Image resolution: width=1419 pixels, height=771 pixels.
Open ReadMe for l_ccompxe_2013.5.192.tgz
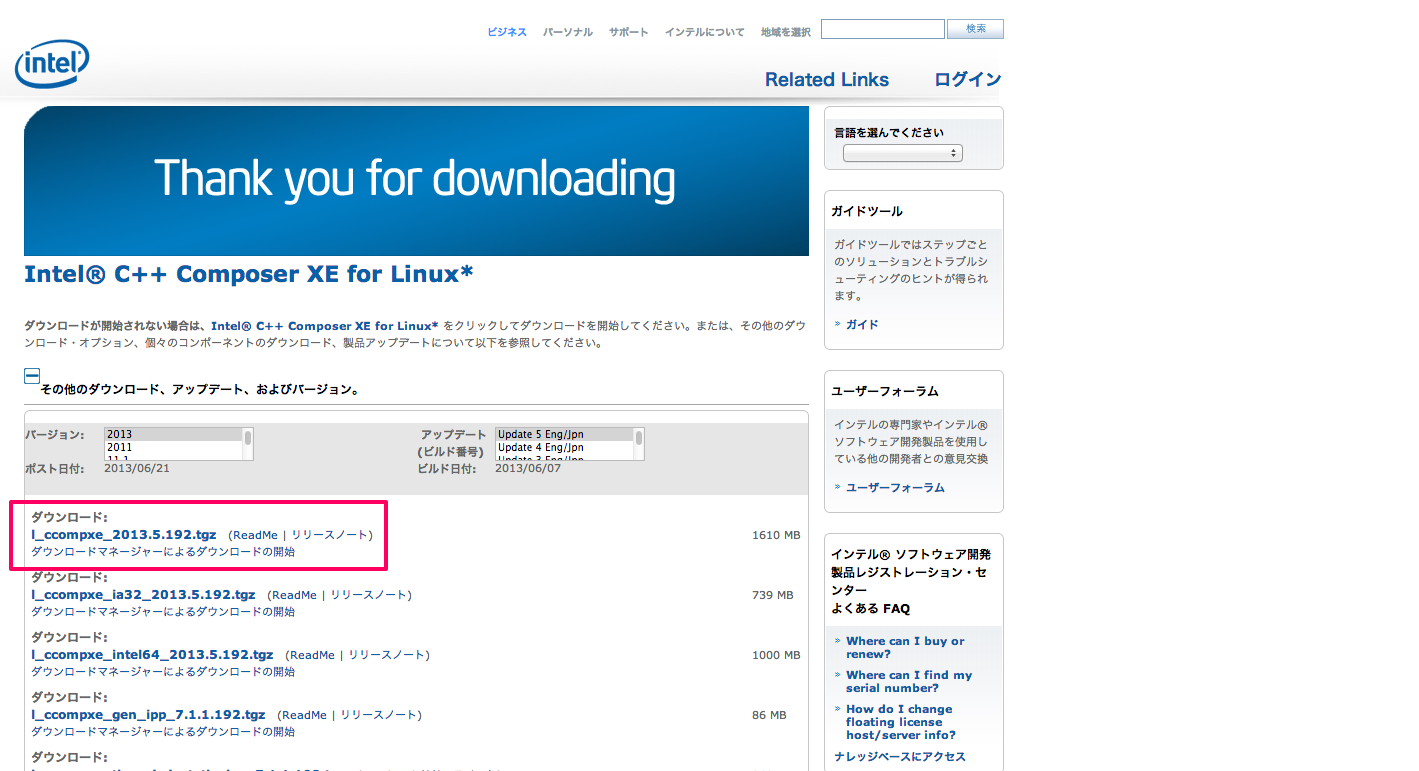(x=255, y=535)
